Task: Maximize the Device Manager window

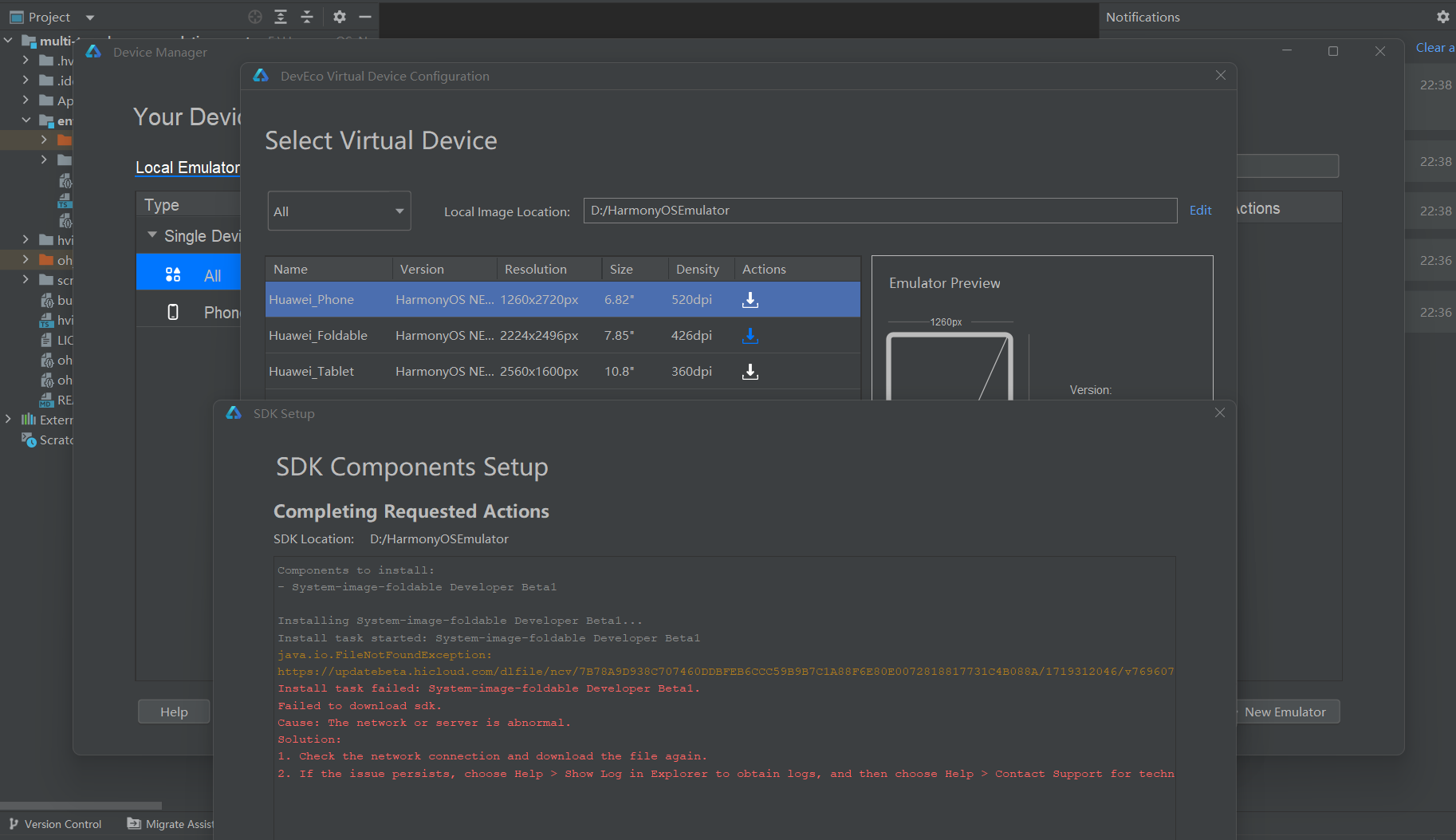Action: click(1333, 51)
